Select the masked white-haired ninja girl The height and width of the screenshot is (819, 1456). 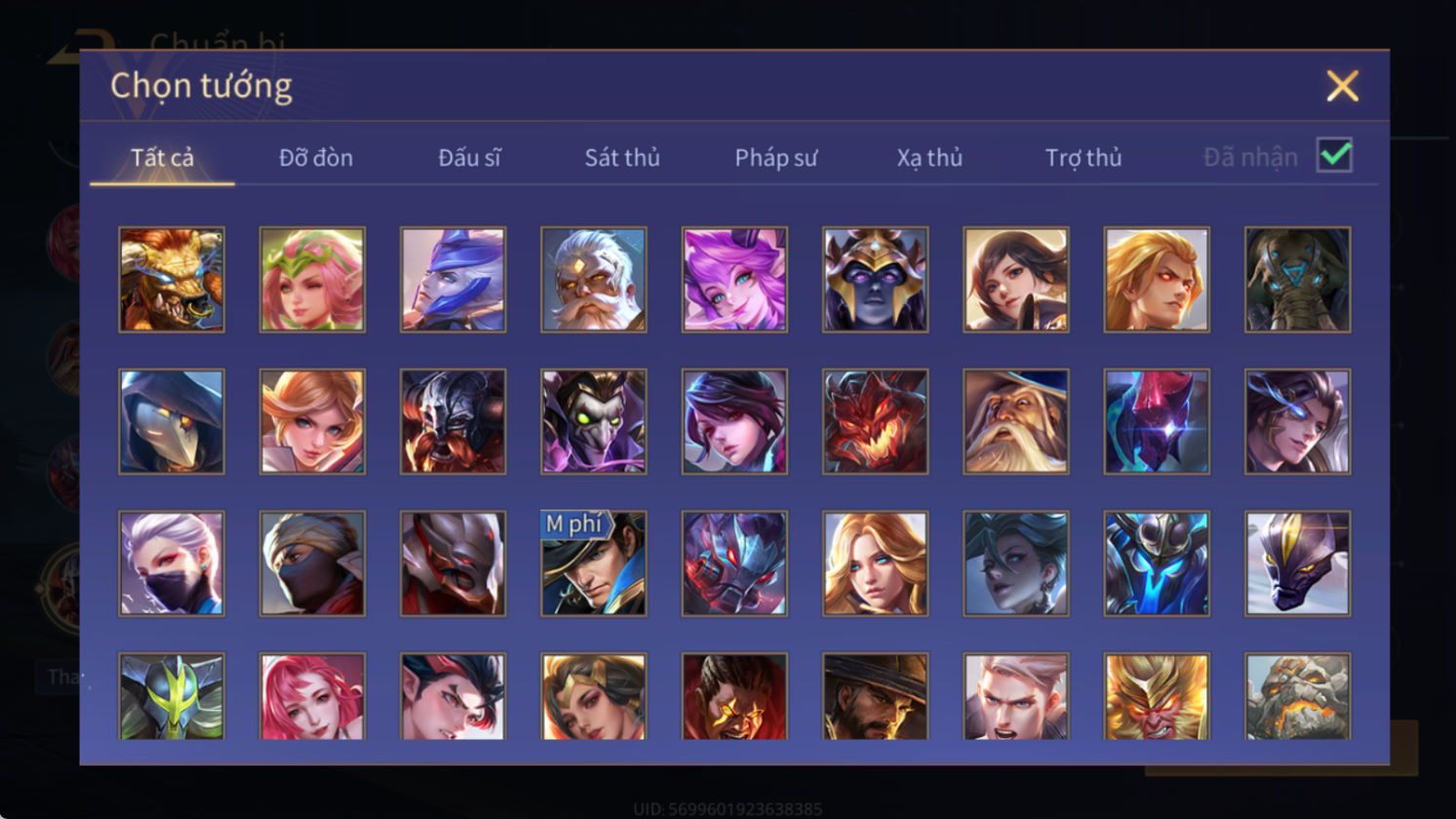click(x=172, y=564)
